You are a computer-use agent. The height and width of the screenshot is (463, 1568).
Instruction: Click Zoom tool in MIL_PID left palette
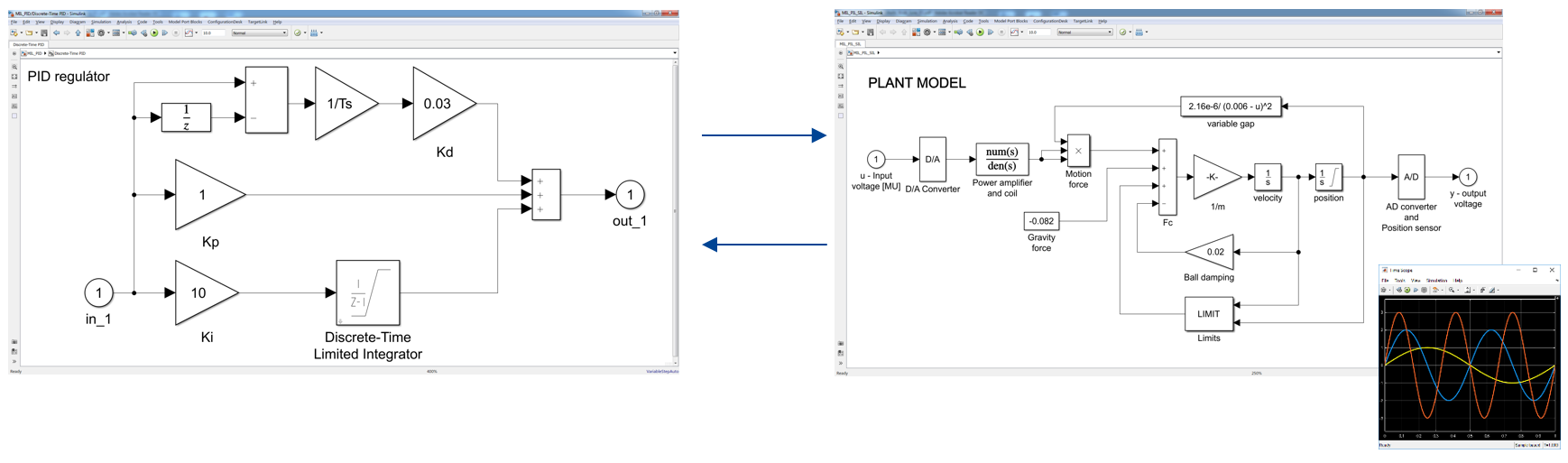pos(14,67)
